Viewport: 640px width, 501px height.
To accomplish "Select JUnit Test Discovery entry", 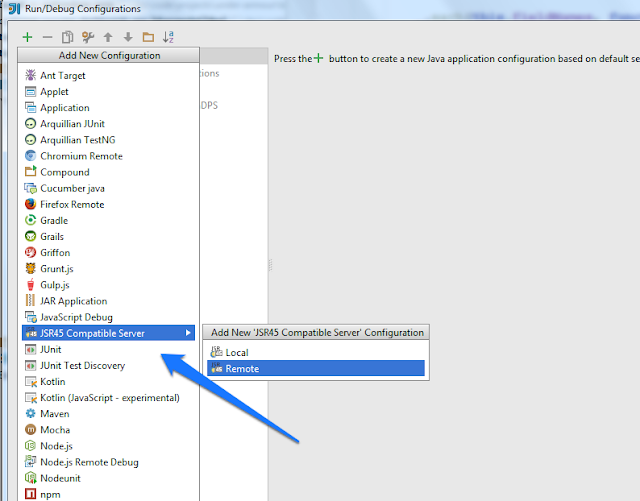I will point(108,365).
